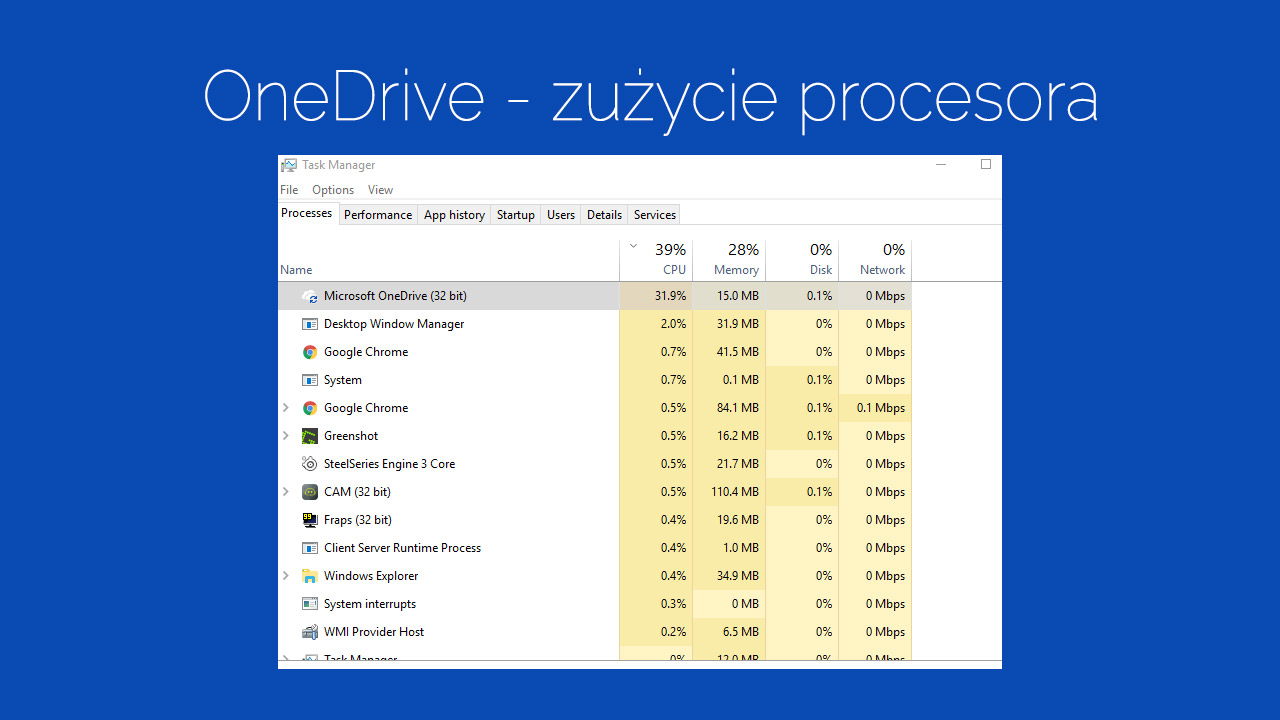The width and height of the screenshot is (1280, 720).
Task: Click the Greenshot app icon
Action: 310,436
